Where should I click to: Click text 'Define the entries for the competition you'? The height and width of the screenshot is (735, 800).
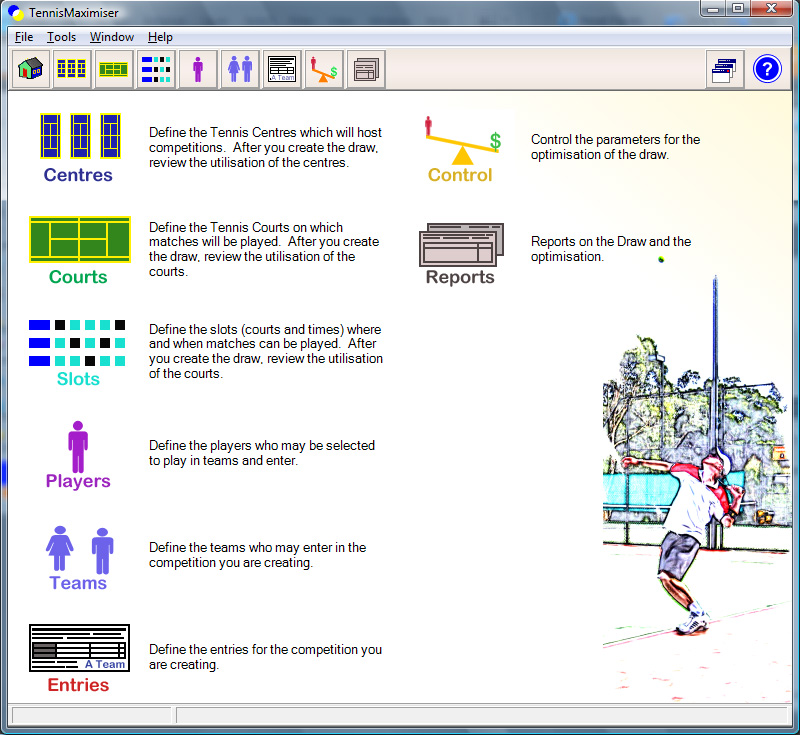(265, 649)
